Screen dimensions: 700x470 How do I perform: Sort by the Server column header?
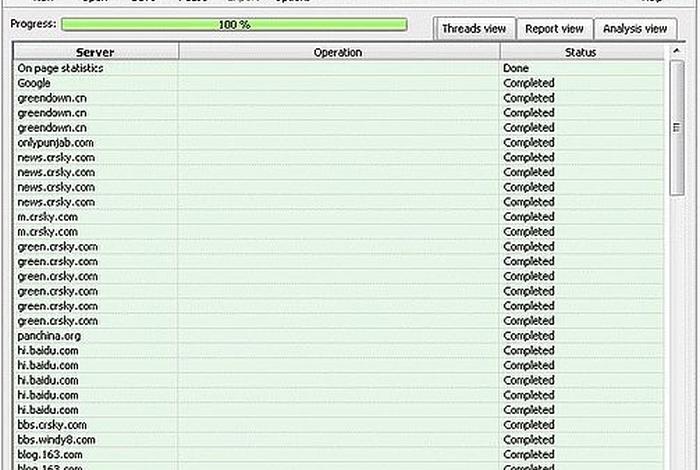coord(96,52)
